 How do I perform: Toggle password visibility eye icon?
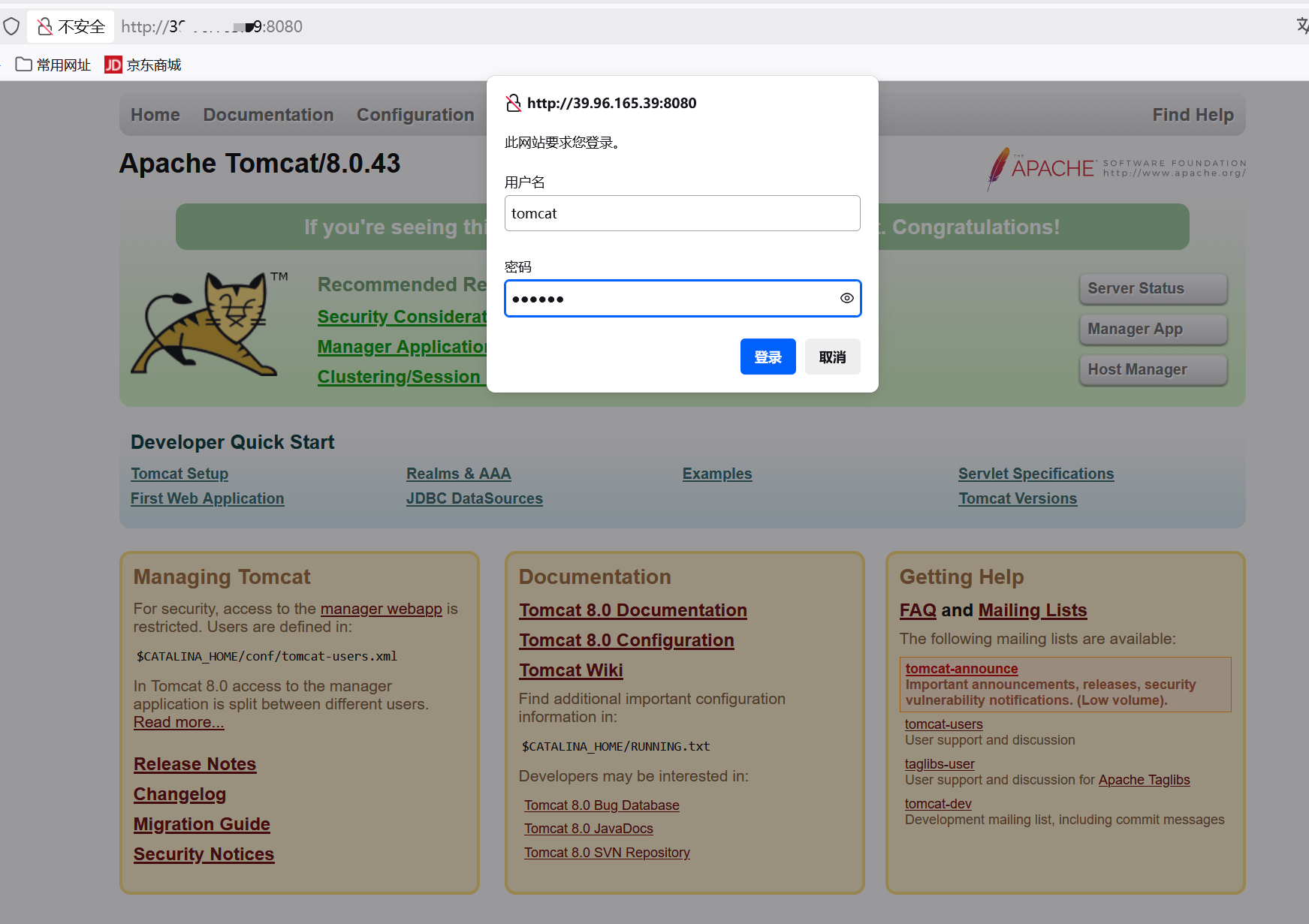846,298
